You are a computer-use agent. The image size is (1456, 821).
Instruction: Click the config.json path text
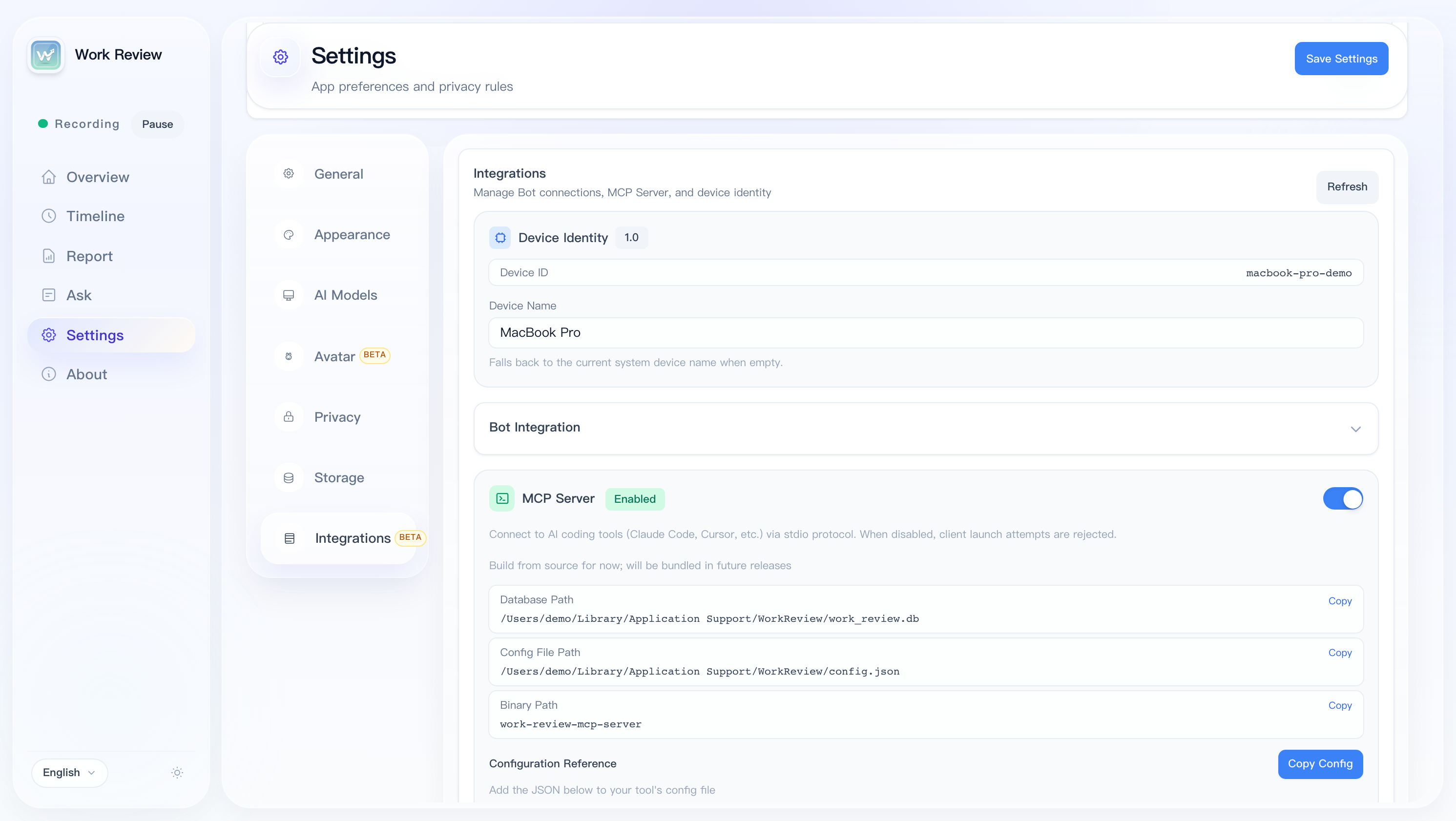700,671
